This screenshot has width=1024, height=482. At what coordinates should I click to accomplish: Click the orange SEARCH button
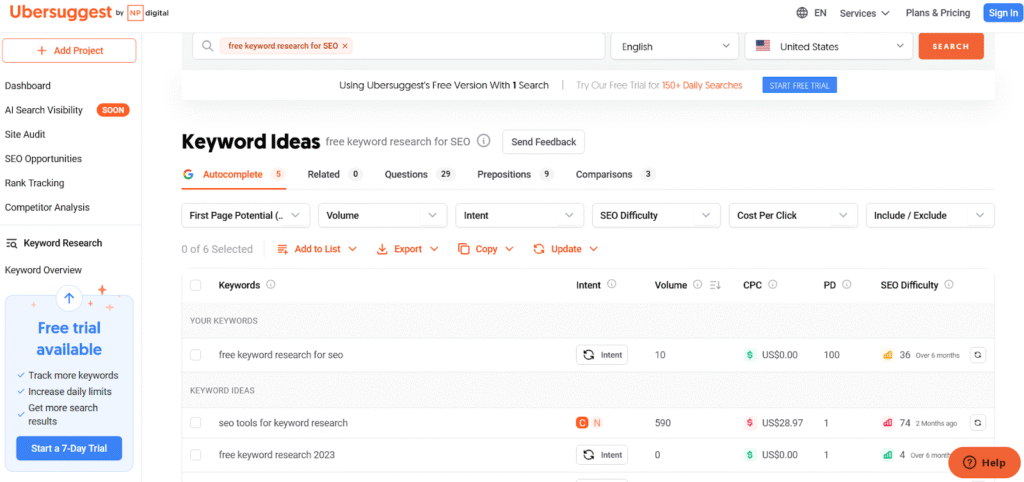(950, 47)
